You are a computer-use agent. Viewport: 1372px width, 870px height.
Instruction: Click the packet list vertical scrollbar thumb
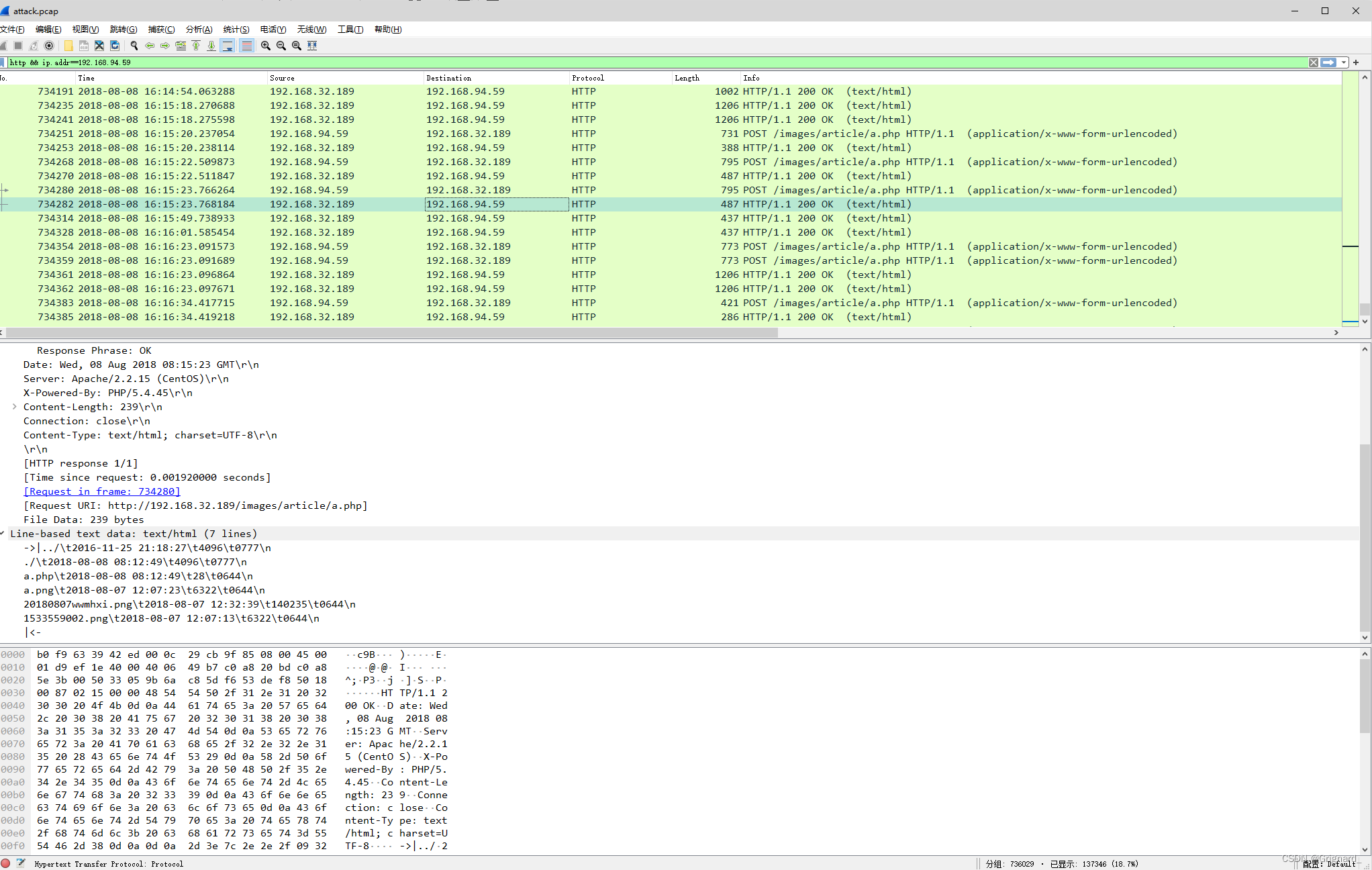pyautogui.click(x=1365, y=309)
